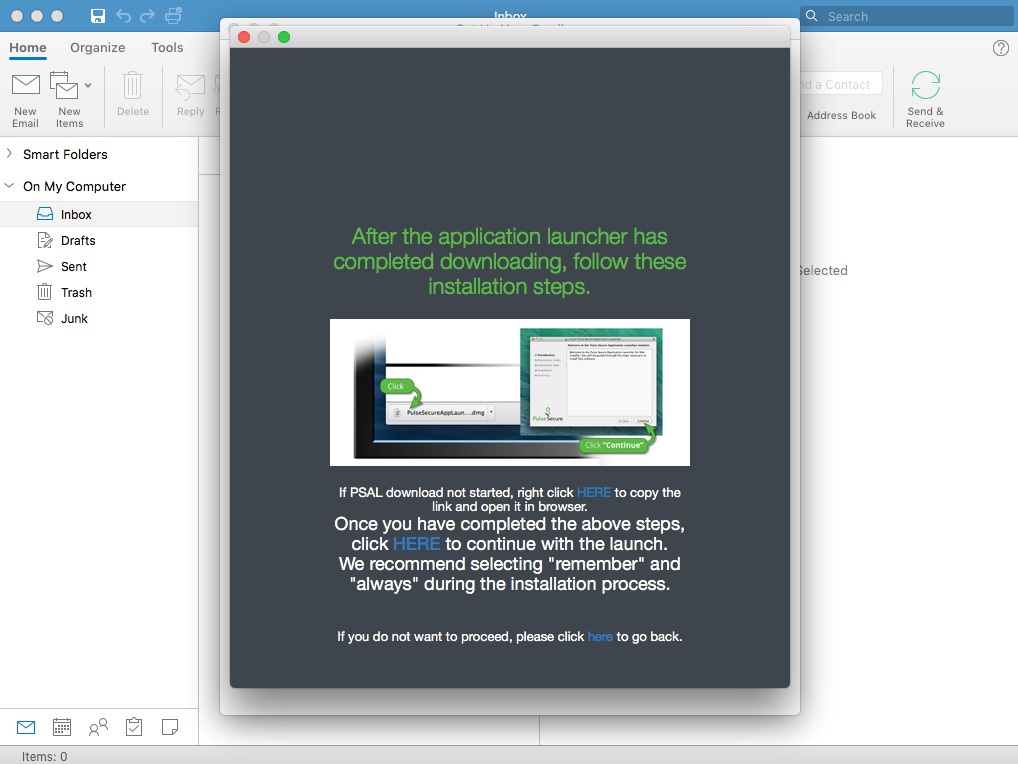Viewport: 1018px width, 764px height.
Task: Click the magnifier icon in Search box
Action: pyautogui.click(x=812, y=16)
